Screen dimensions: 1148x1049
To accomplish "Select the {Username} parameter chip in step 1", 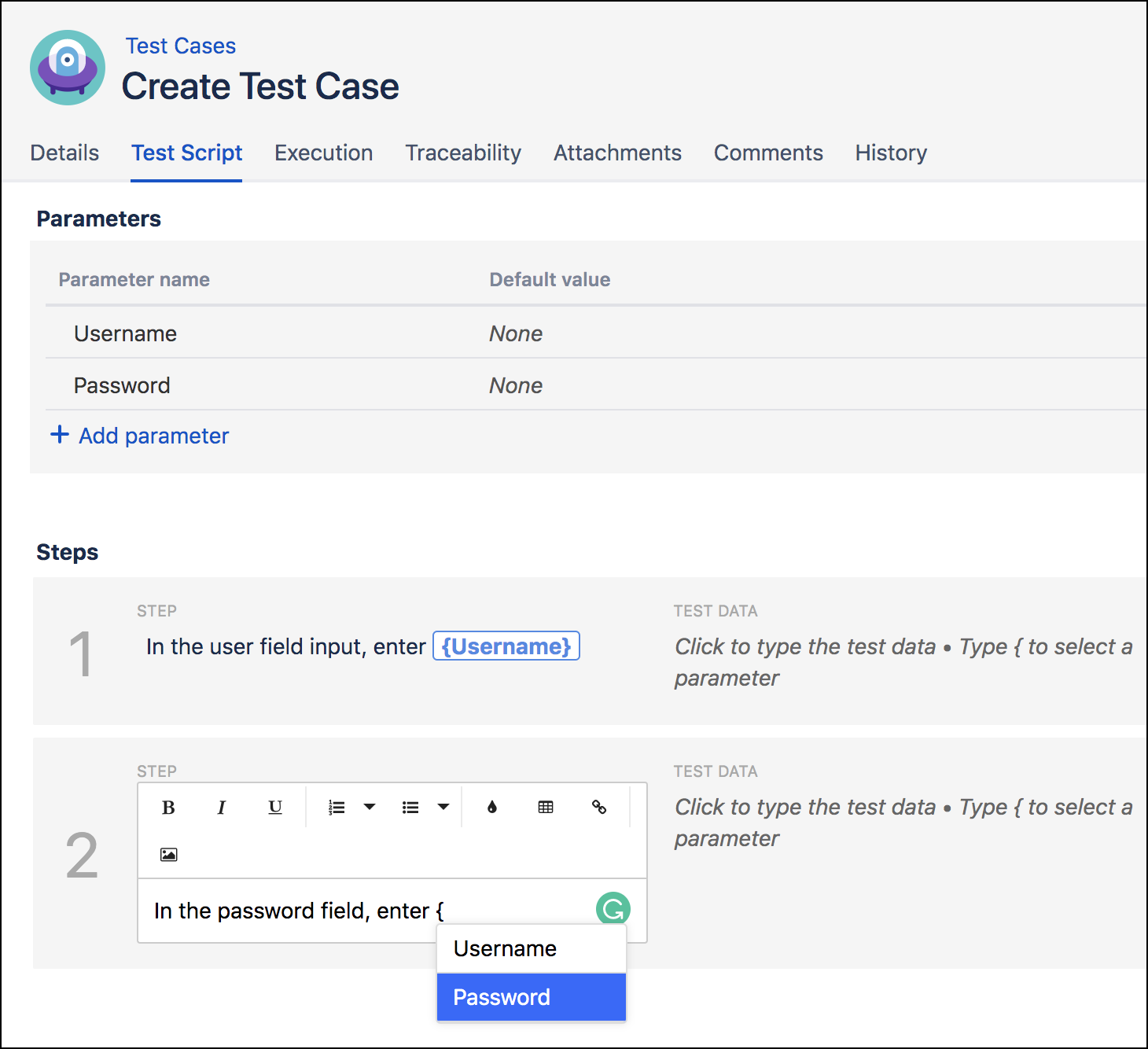I will click(506, 646).
